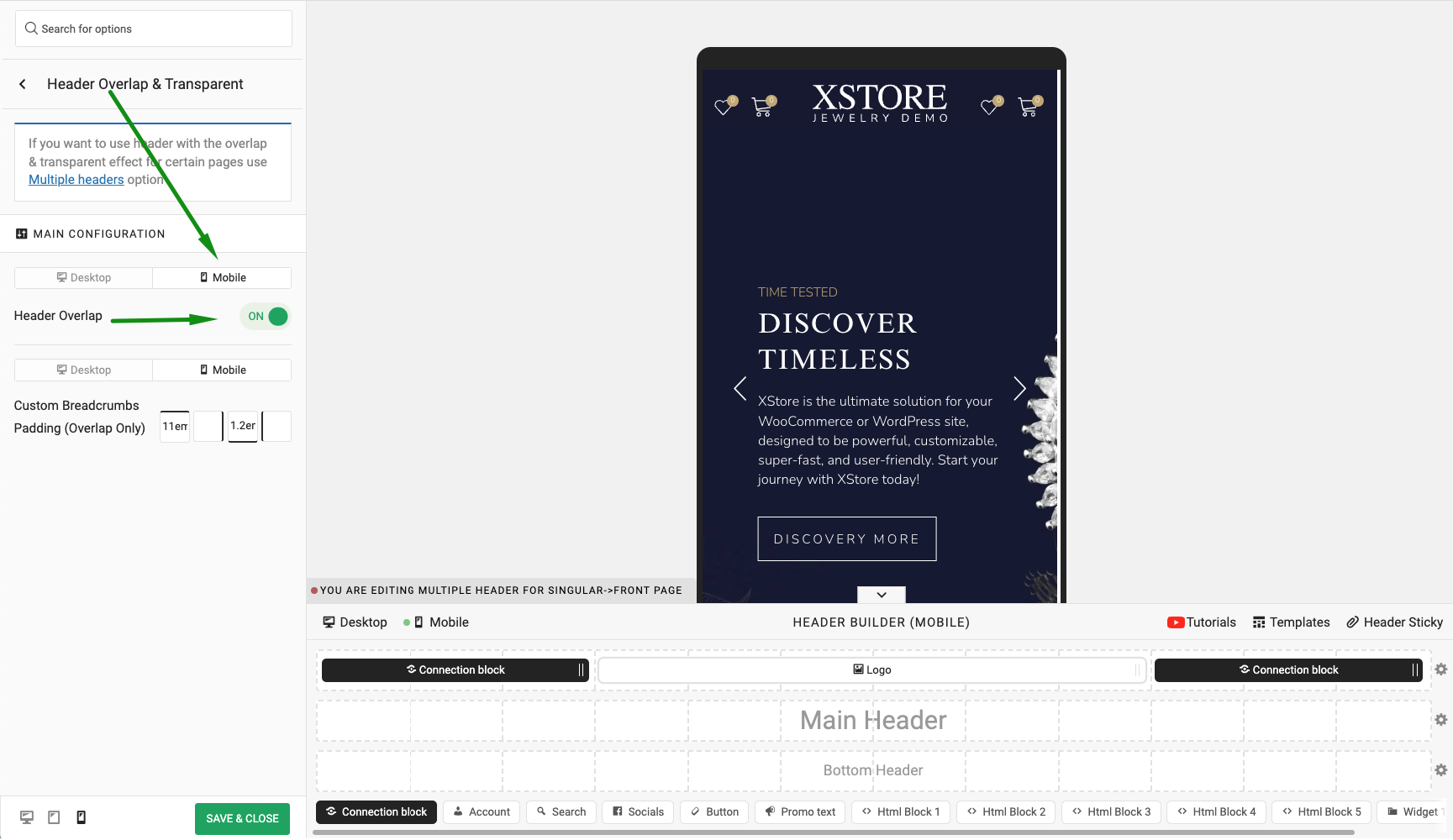Pick the Html Block 4 element chip

pyautogui.click(x=1216, y=812)
